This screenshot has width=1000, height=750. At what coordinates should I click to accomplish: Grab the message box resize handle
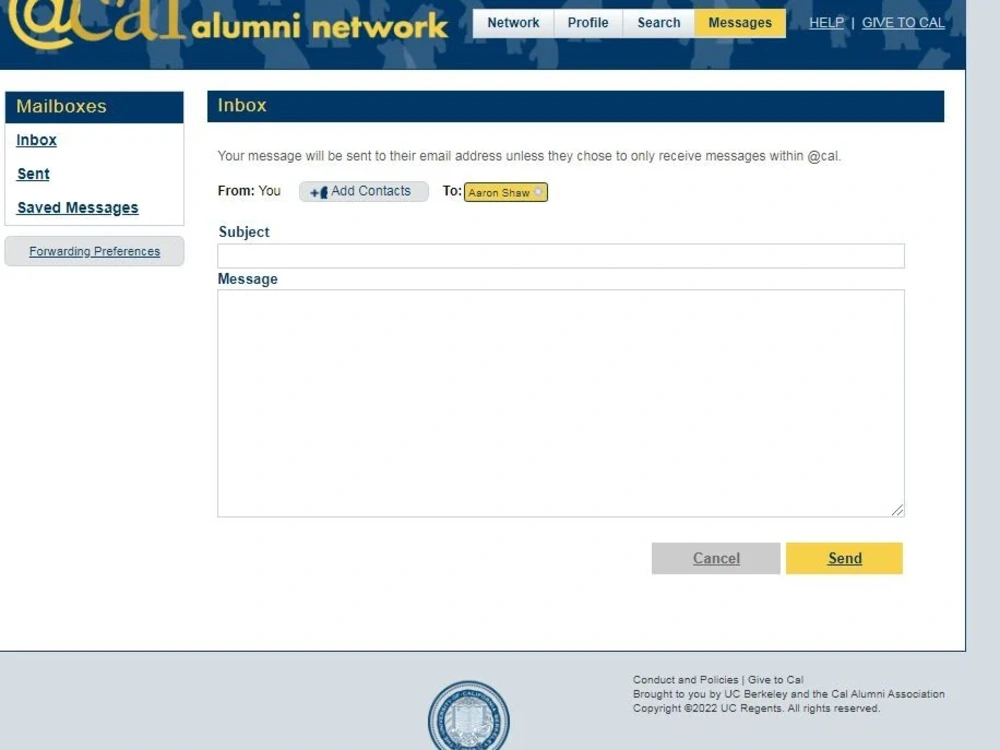coord(897,510)
